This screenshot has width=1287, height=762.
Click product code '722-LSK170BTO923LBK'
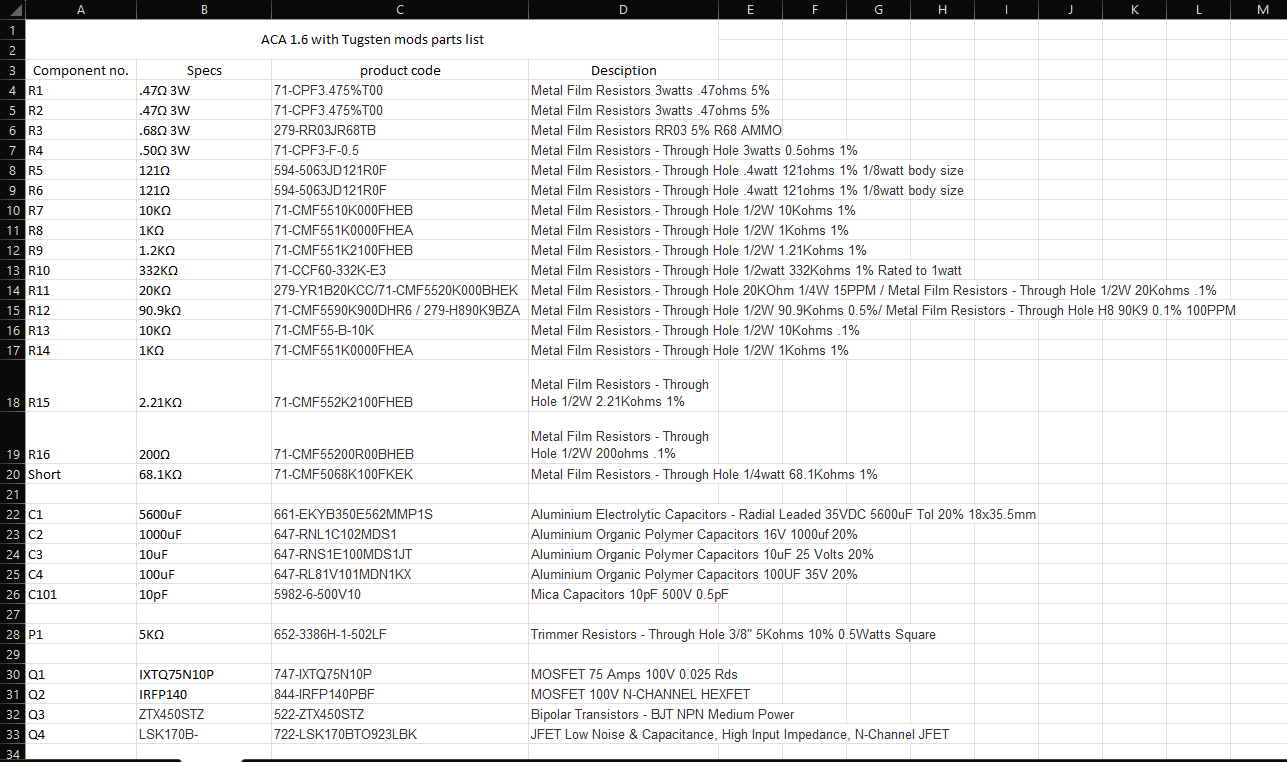[400, 734]
